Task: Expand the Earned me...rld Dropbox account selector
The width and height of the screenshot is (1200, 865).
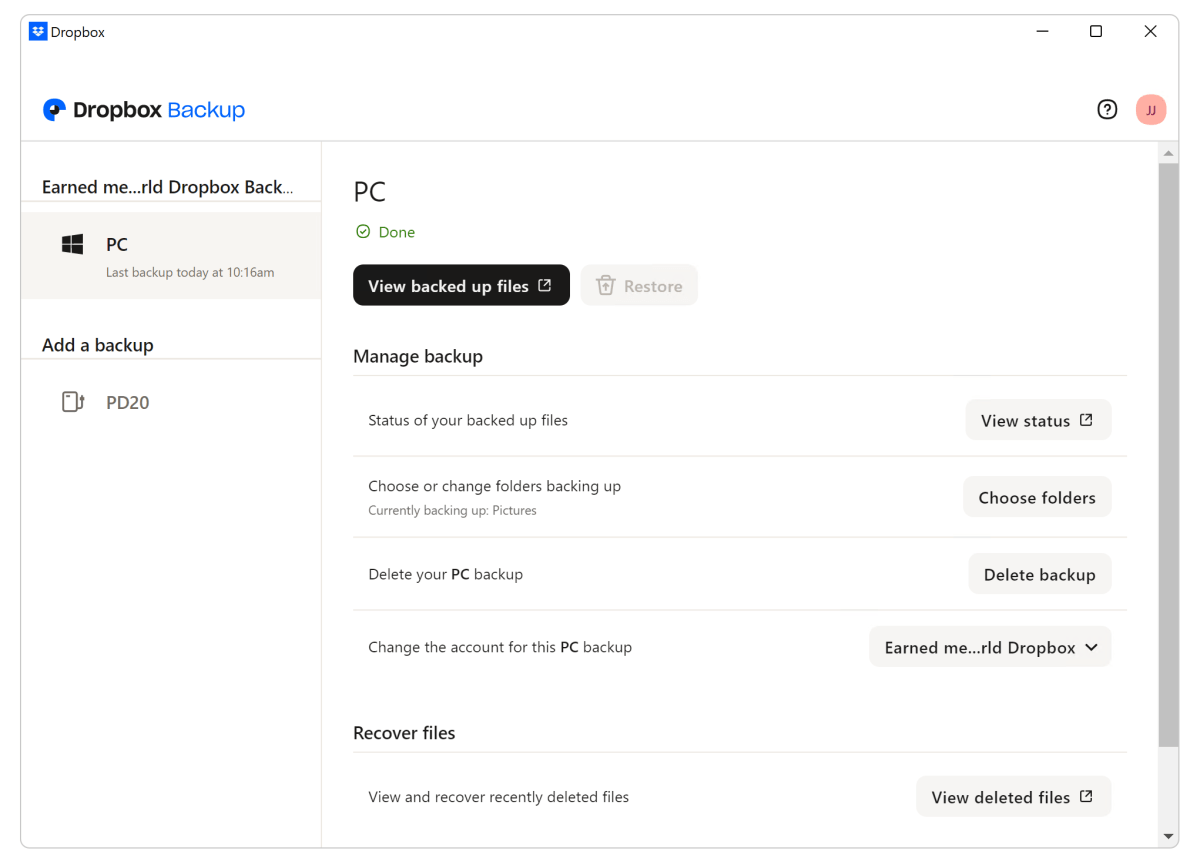Action: click(989, 646)
